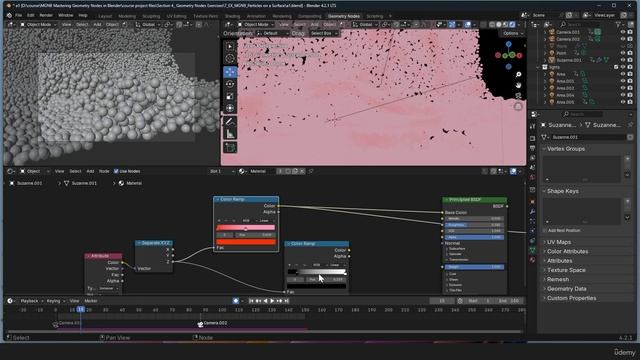Select the Annotate tool in the viewport toolbar
Image resolution: width=640 pixels, height=360 pixels.
click(230, 122)
